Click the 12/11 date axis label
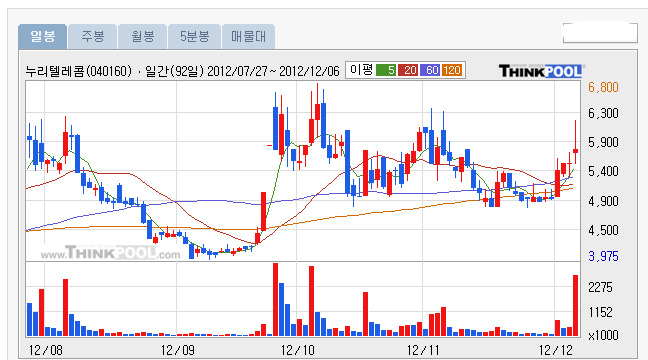This screenshot has height=360, width=648. point(423,350)
